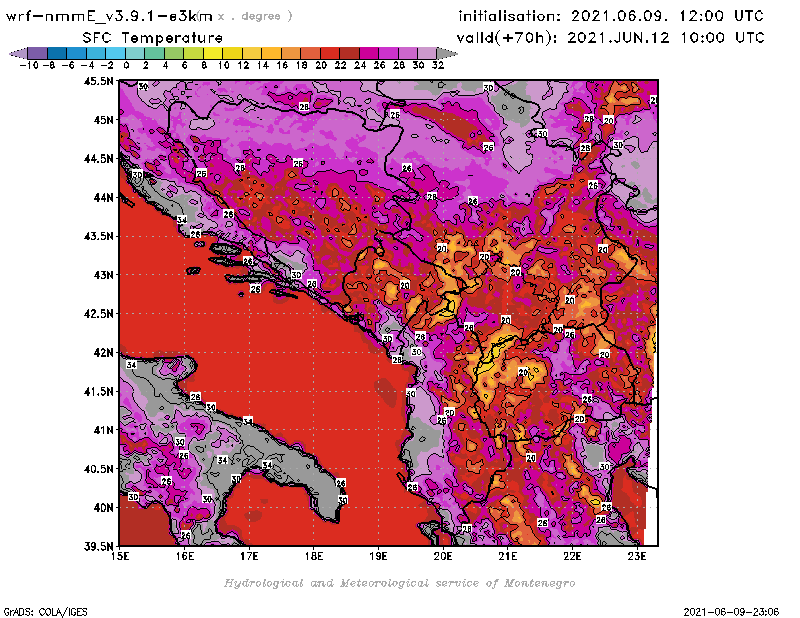Click the '44N' latitude label

(103, 197)
